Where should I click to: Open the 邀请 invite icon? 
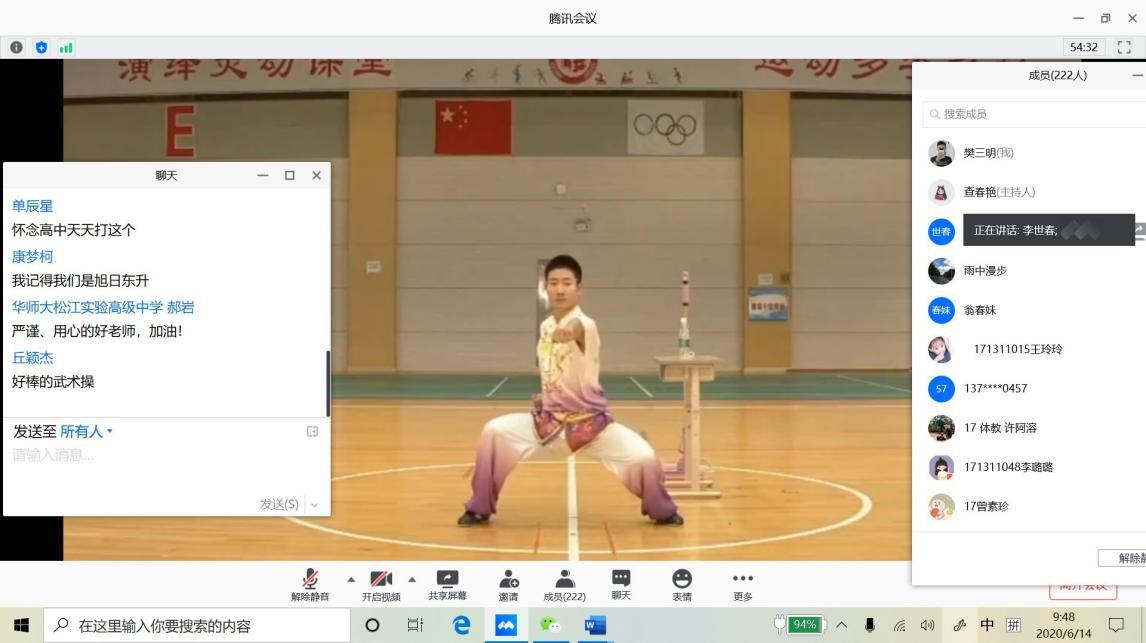coord(508,585)
